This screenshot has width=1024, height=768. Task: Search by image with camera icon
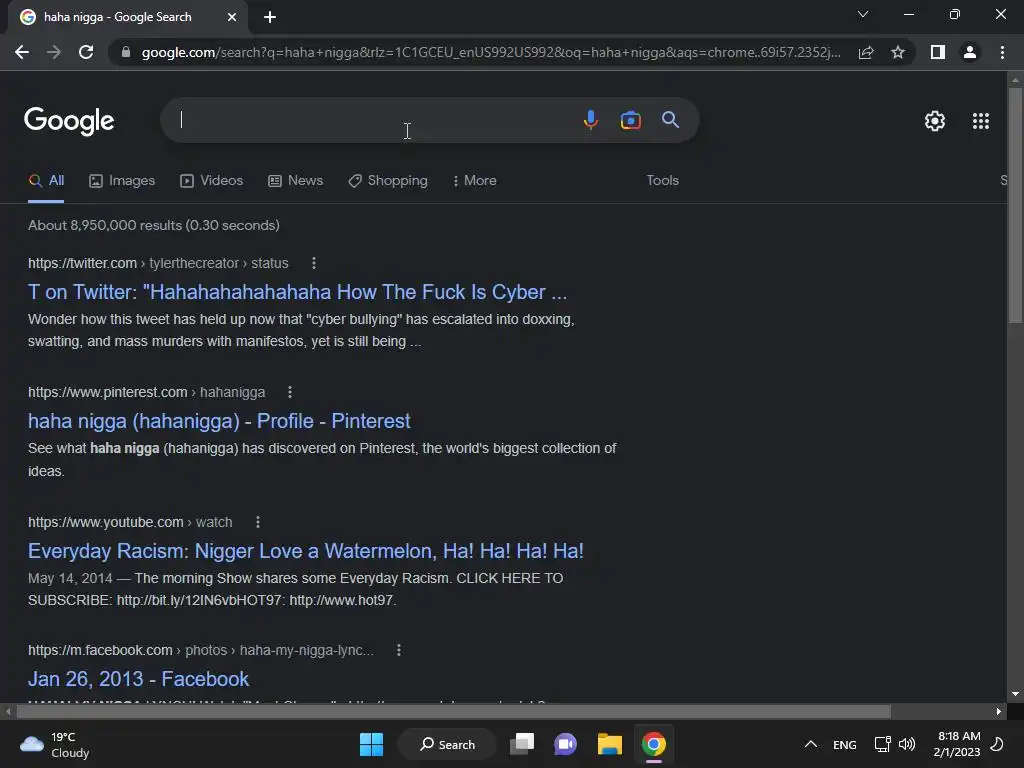[630, 120]
